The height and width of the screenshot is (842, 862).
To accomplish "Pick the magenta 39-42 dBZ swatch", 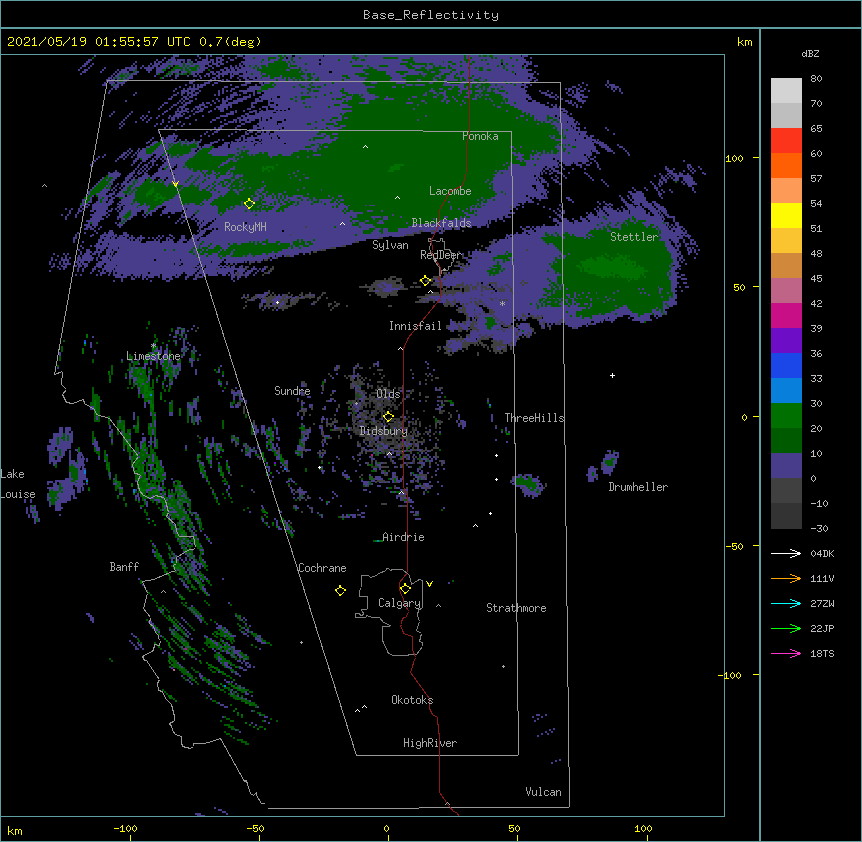I will click(786, 315).
